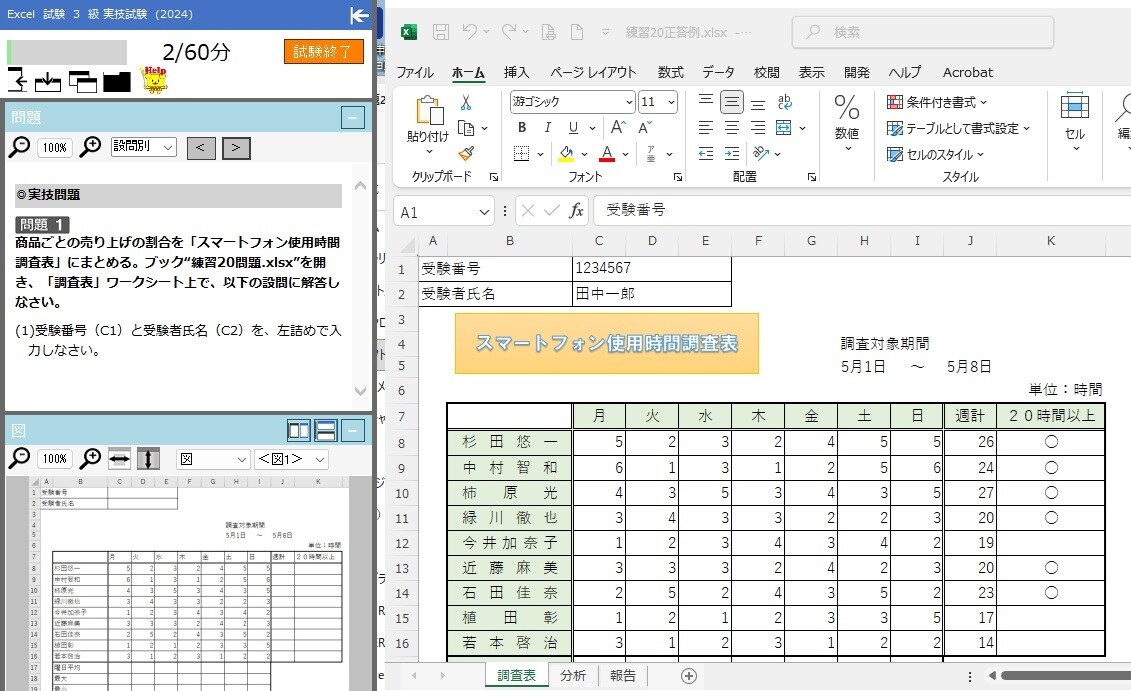Increase font size with the larger A icon
Viewport: 1131px width, 691px height.
point(618,128)
